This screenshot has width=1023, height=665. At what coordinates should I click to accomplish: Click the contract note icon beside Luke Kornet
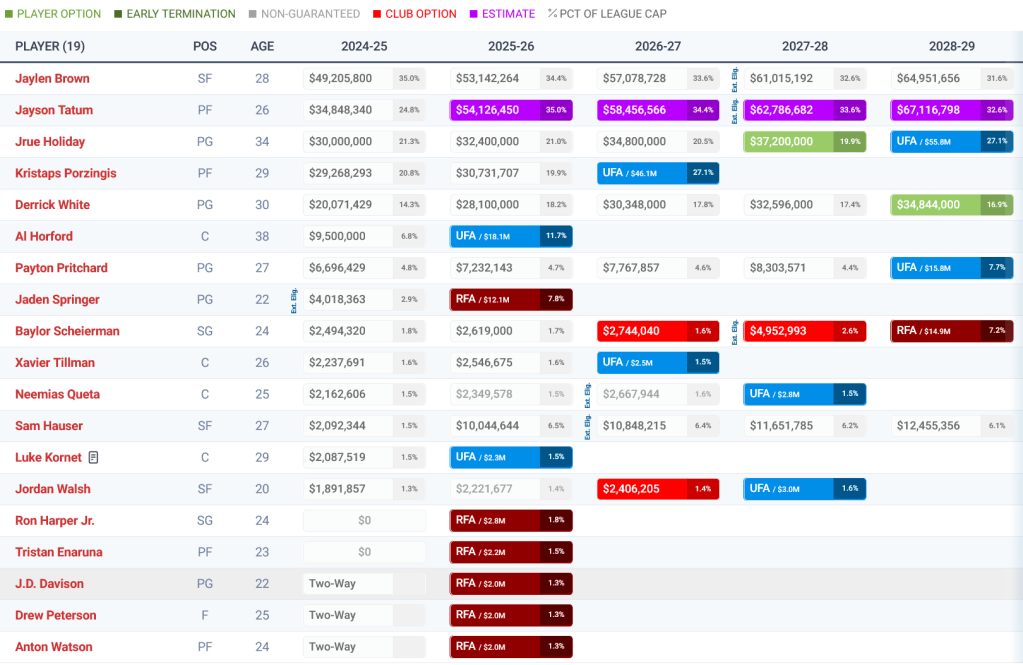tap(93, 458)
